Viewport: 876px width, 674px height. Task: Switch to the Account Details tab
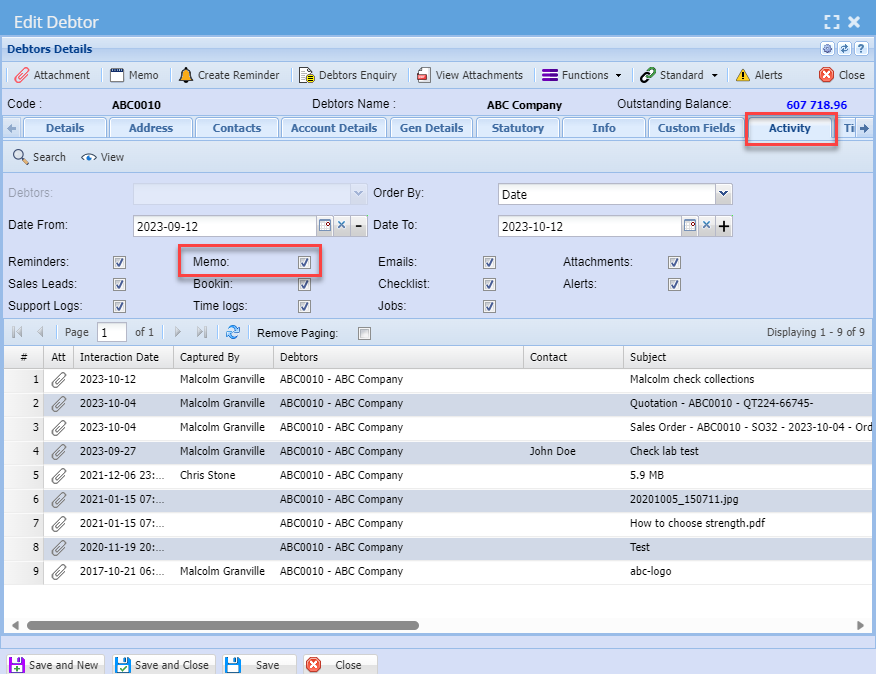coord(334,128)
